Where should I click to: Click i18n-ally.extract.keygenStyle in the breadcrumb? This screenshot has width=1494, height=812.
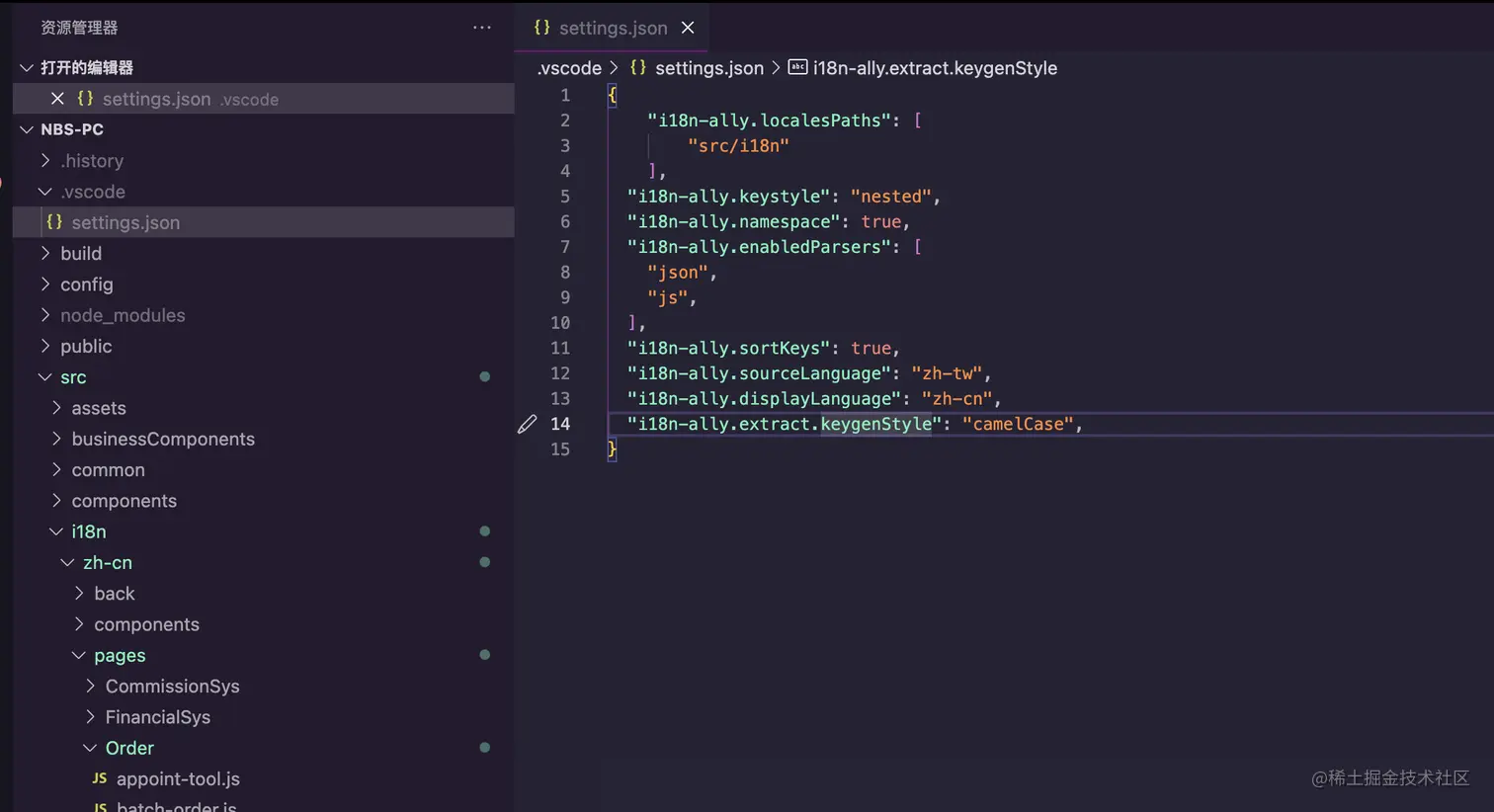click(934, 67)
